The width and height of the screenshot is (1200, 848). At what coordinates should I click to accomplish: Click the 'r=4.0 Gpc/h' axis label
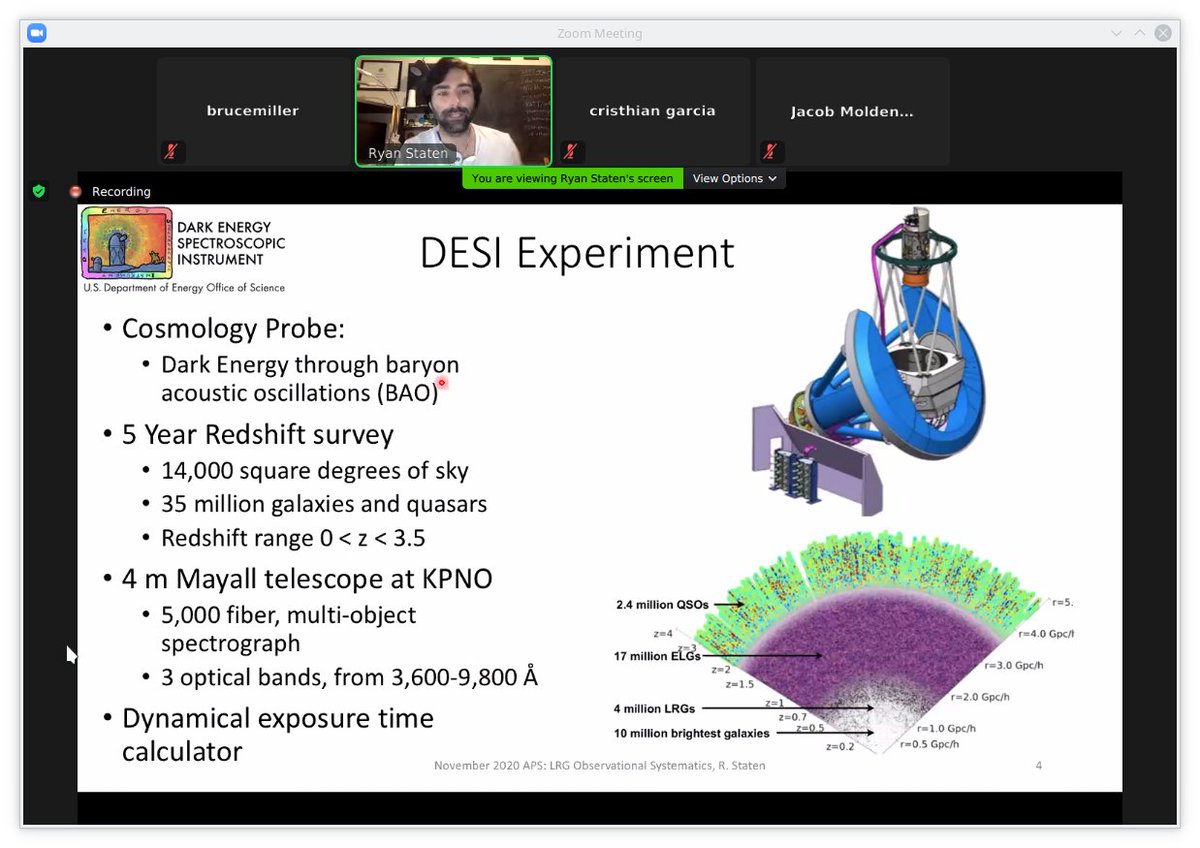(x=1046, y=633)
